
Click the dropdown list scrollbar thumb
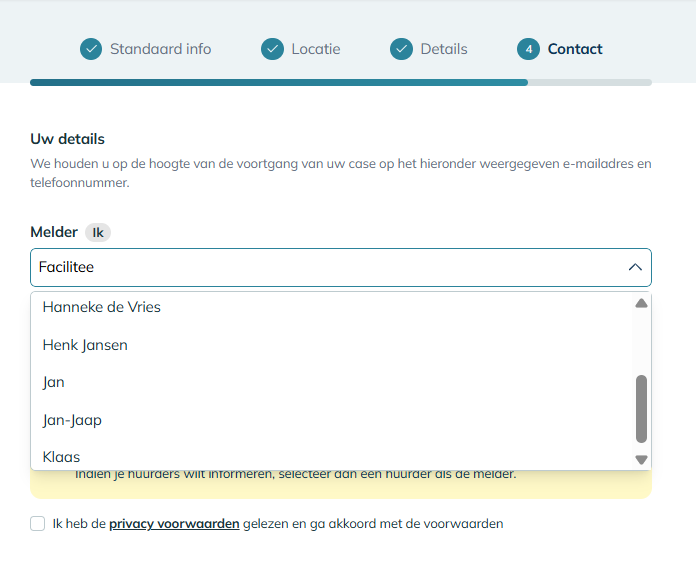coord(641,408)
